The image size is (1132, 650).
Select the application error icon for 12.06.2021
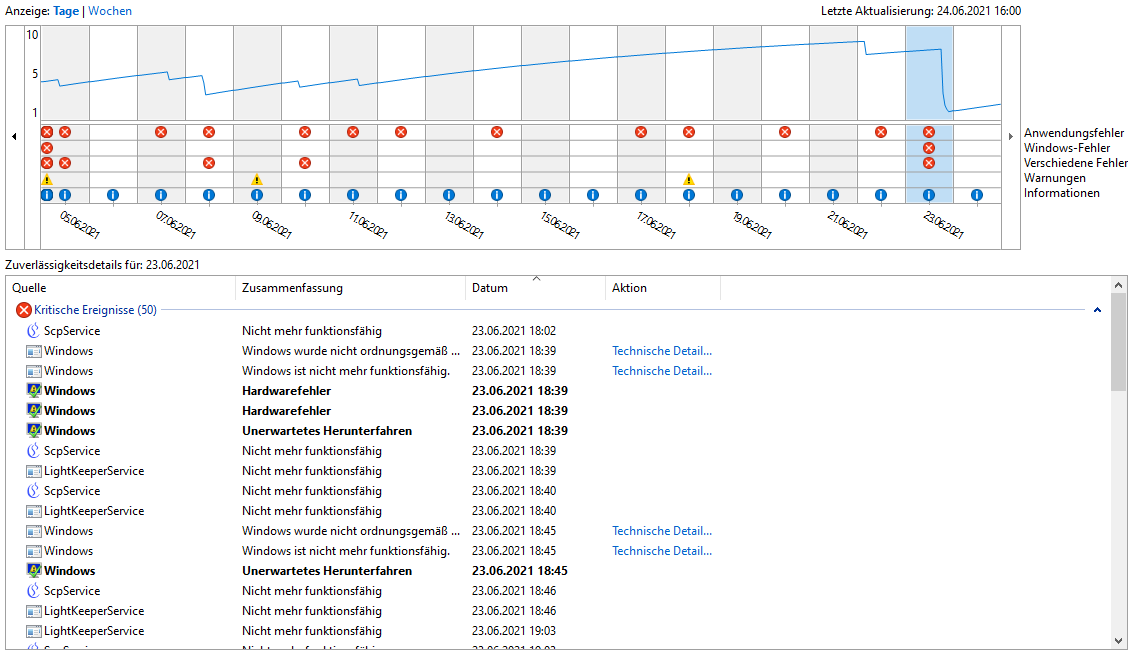coord(401,132)
